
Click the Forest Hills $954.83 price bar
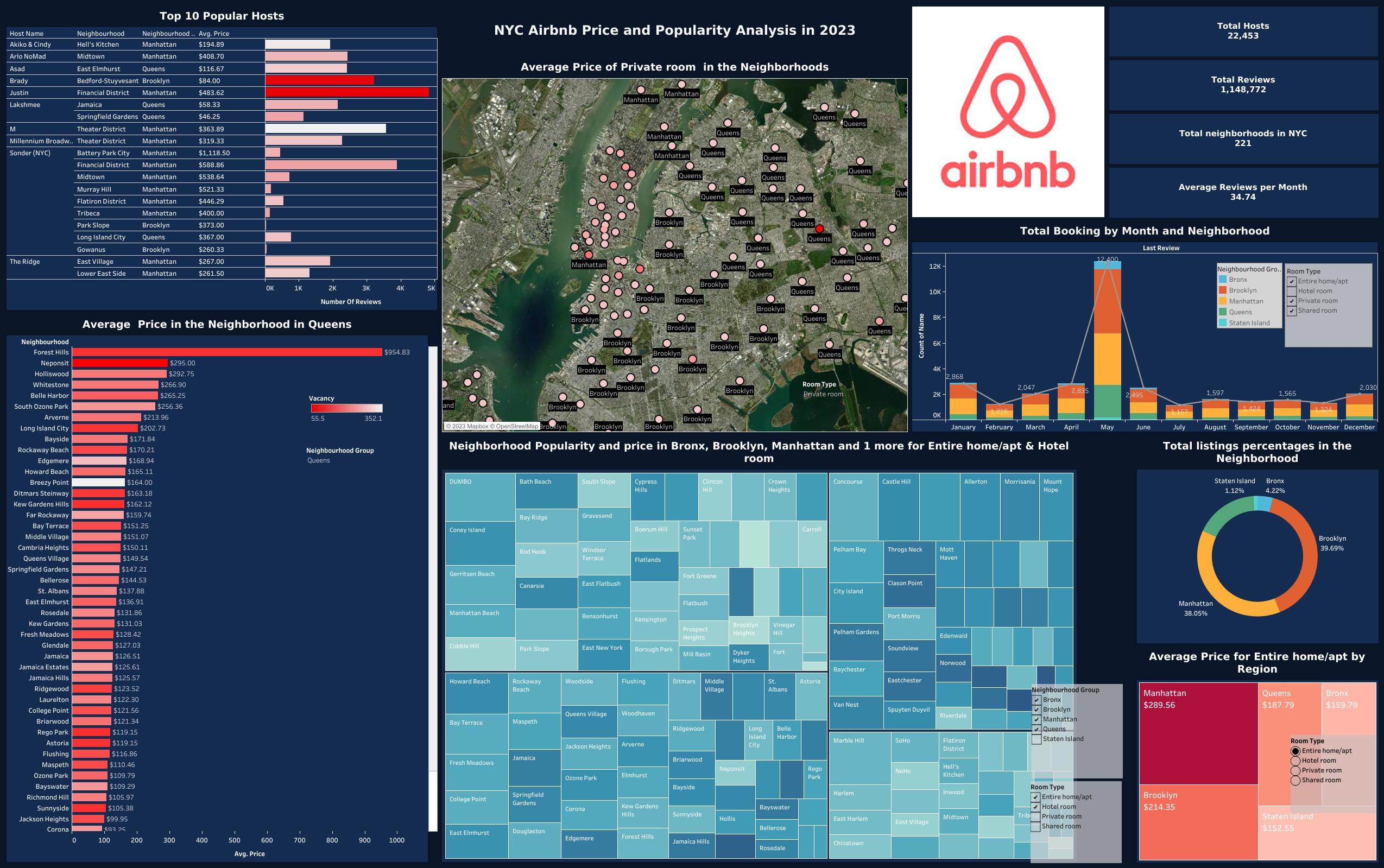pos(227,352)
